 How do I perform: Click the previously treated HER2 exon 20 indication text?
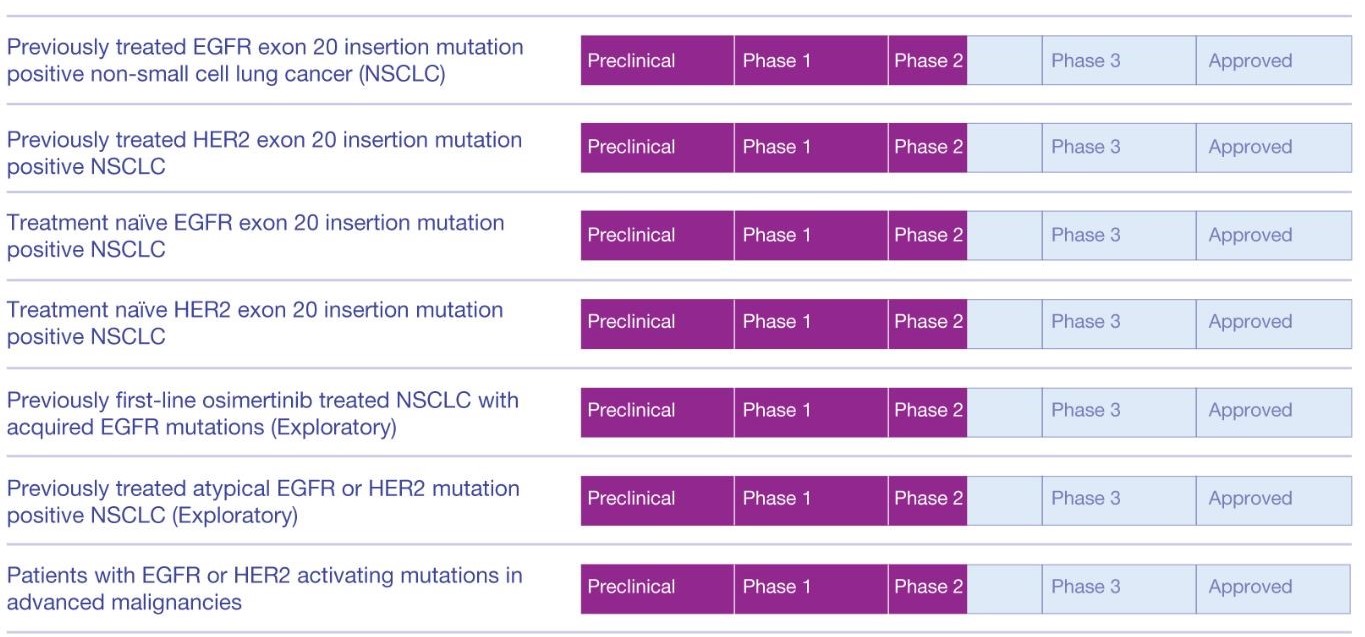point(264,153)
